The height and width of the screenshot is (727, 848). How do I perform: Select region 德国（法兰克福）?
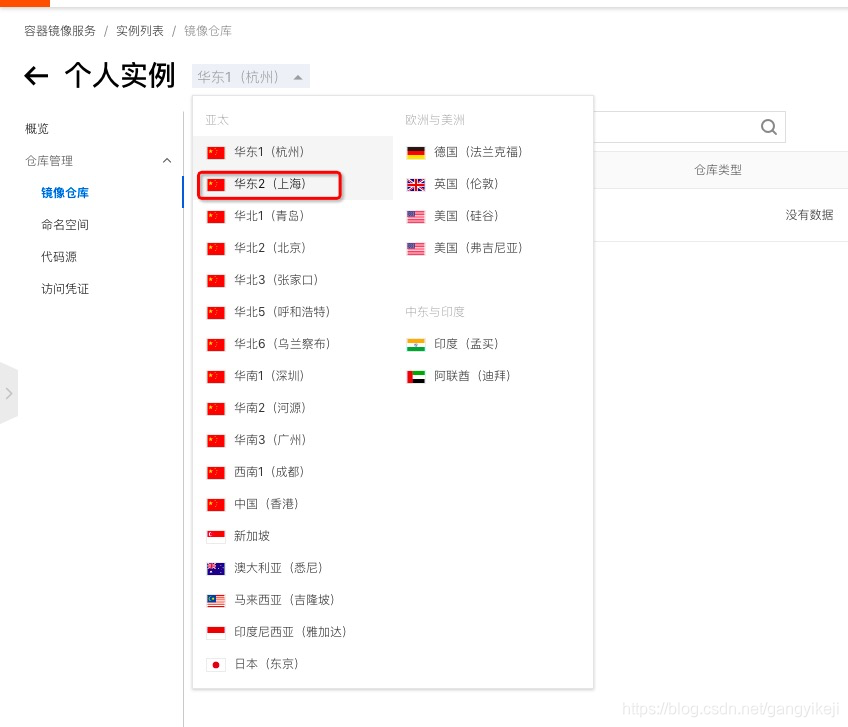(x=493, y=152)
